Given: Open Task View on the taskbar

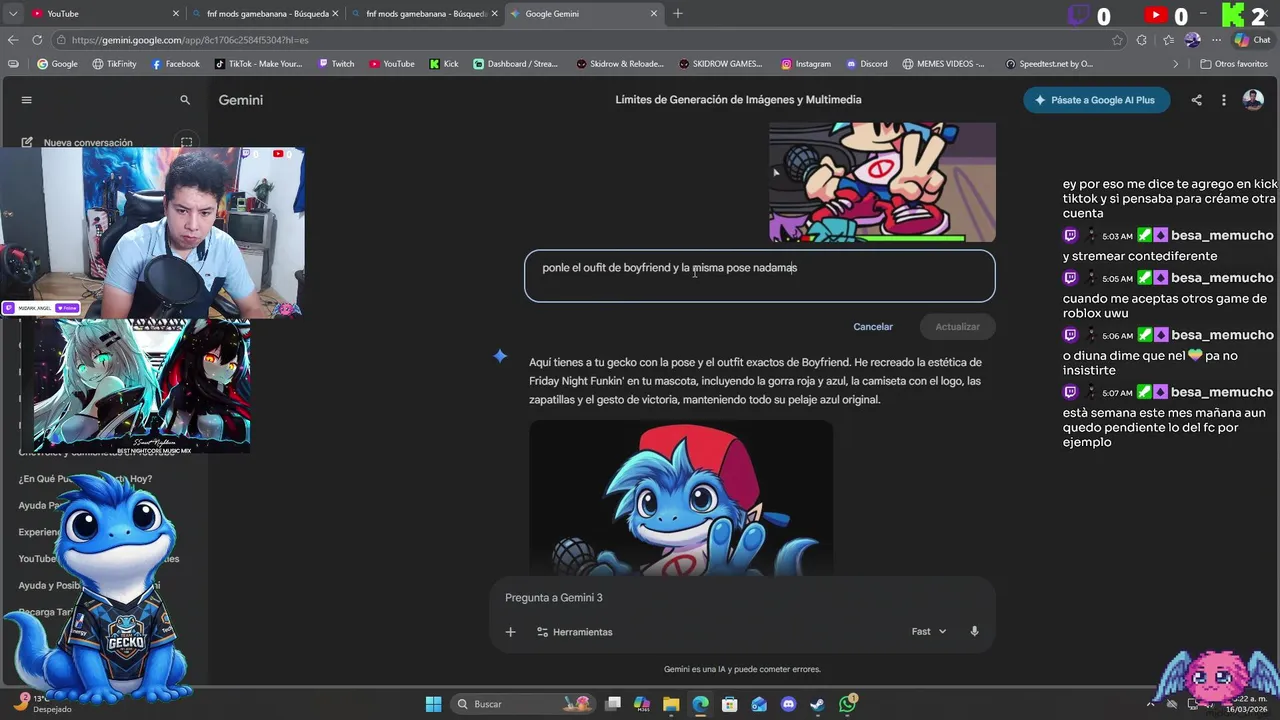Looking at the screenshot, I should 613,704.
